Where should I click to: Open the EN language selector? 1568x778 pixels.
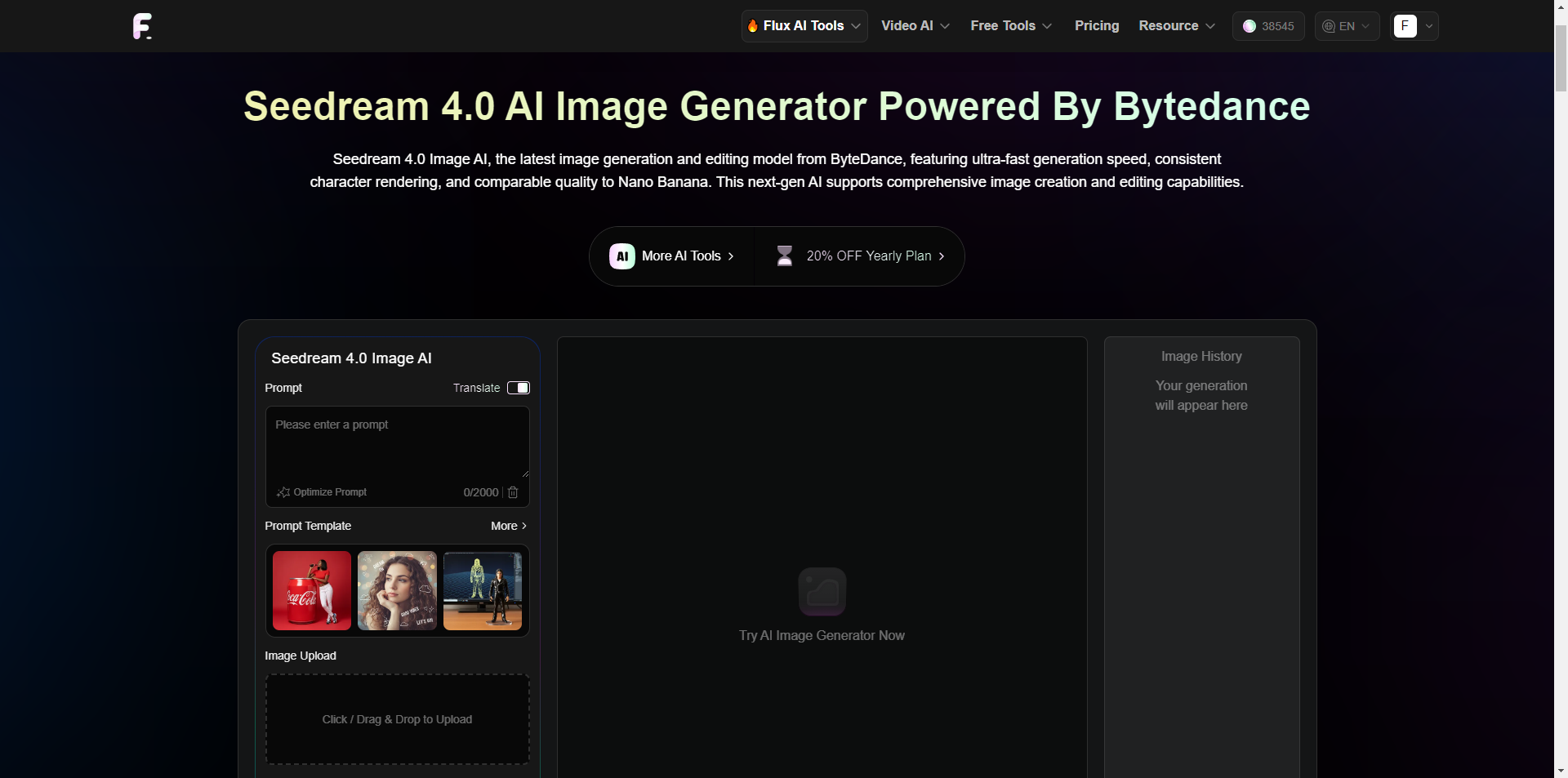[1347, 26]
